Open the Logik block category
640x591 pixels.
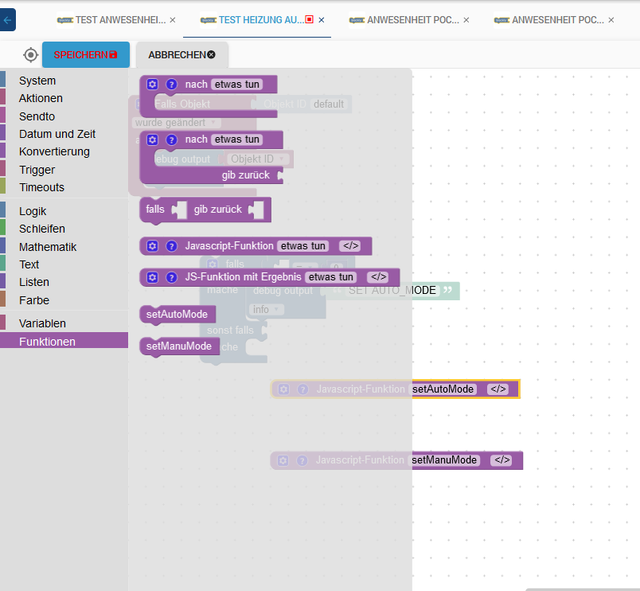33,211
